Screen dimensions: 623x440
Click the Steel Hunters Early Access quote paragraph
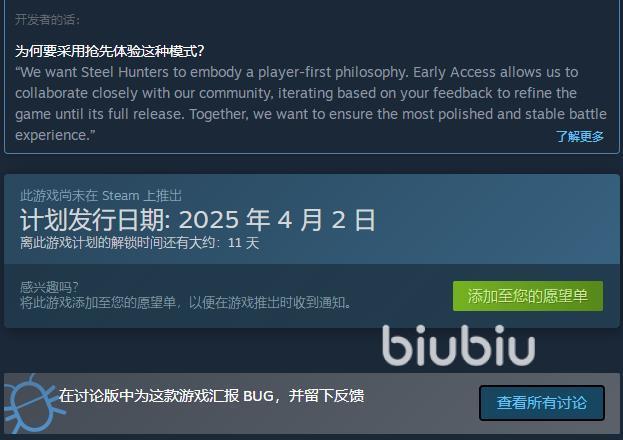pos(311,103)
